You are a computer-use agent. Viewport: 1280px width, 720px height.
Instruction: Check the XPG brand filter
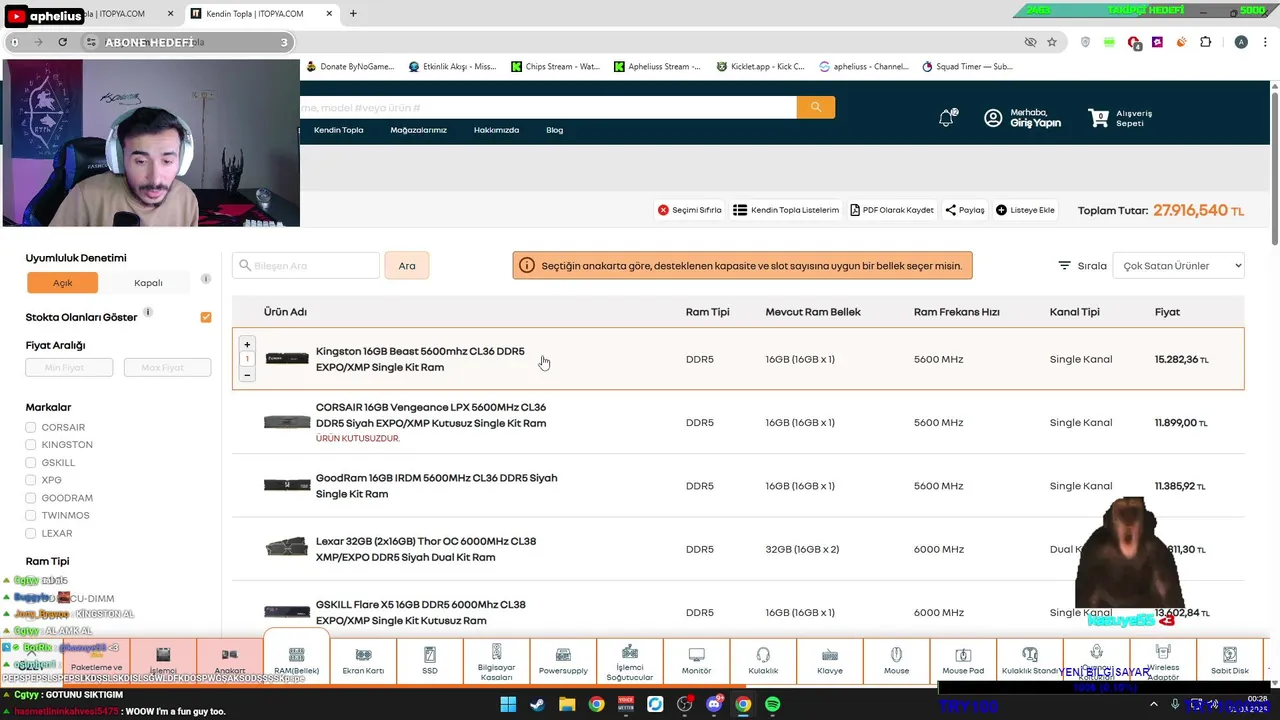coord(31,480)
